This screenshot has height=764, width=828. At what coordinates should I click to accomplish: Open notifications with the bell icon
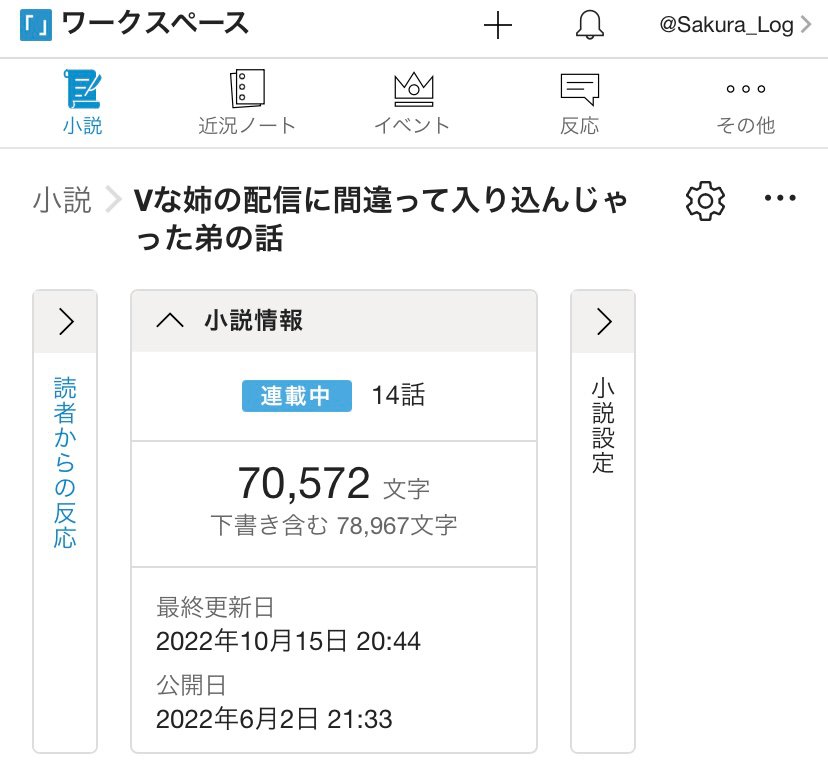[x=590, y=25]
